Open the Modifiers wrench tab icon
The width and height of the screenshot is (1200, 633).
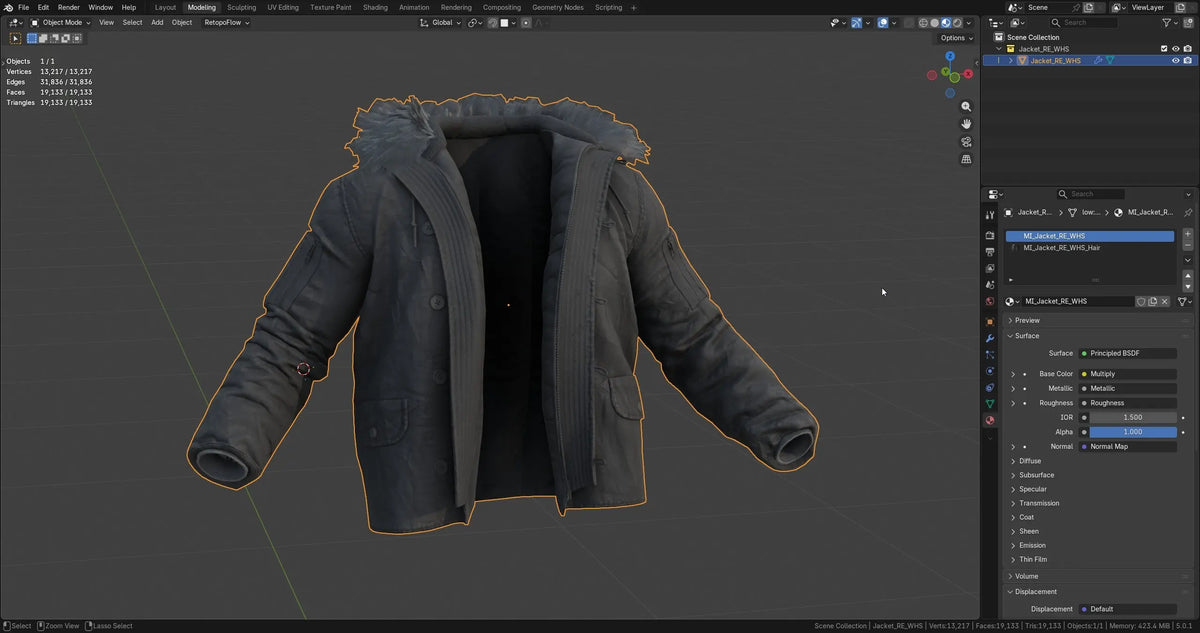(990, 338)
